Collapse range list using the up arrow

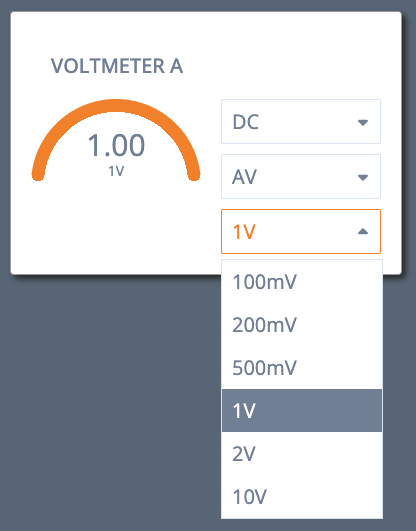(x=363, y=231)
